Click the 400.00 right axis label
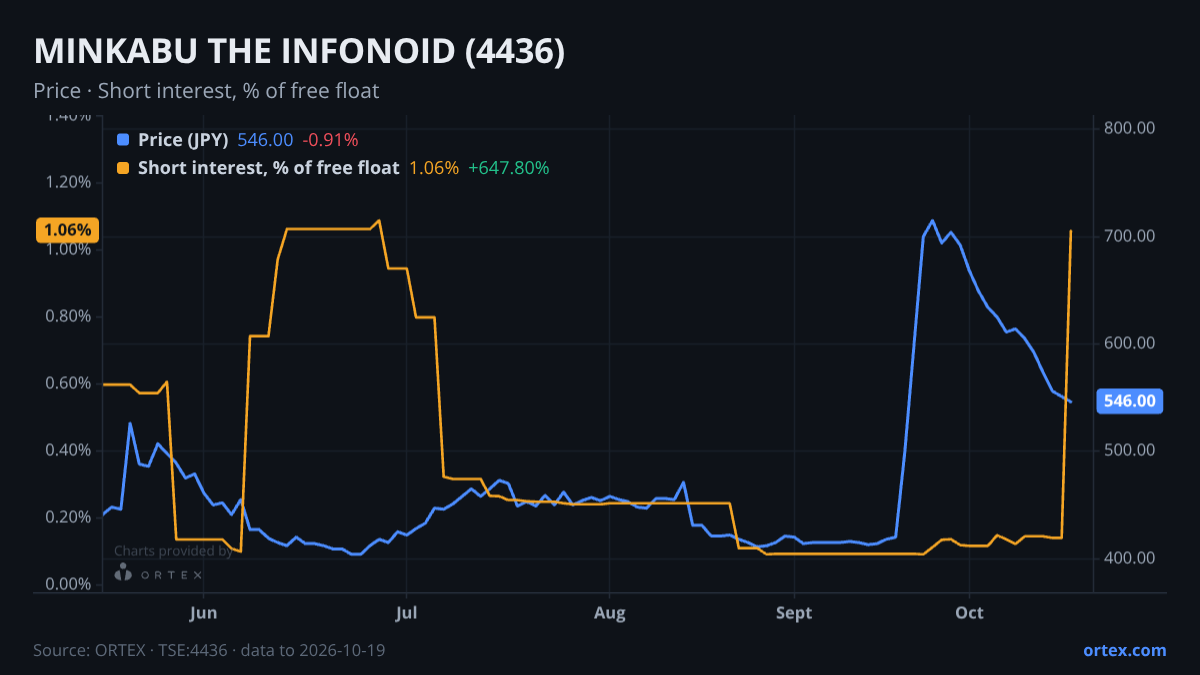The width and height of the screenshot is (1200, 675). 1130,557
